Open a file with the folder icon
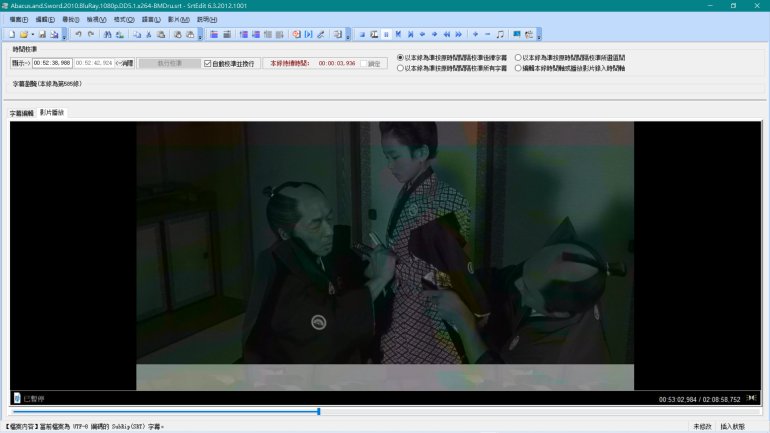This screenshot has height=433, width=770. point(24,34)
